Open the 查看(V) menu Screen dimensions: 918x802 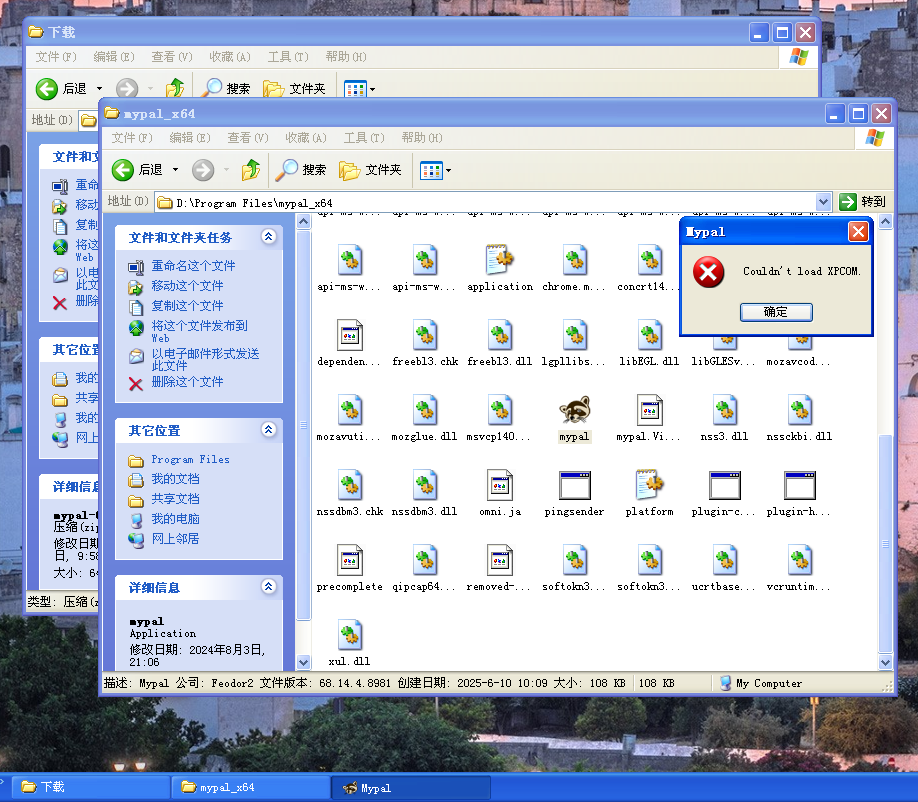click(x=247, y=138)
